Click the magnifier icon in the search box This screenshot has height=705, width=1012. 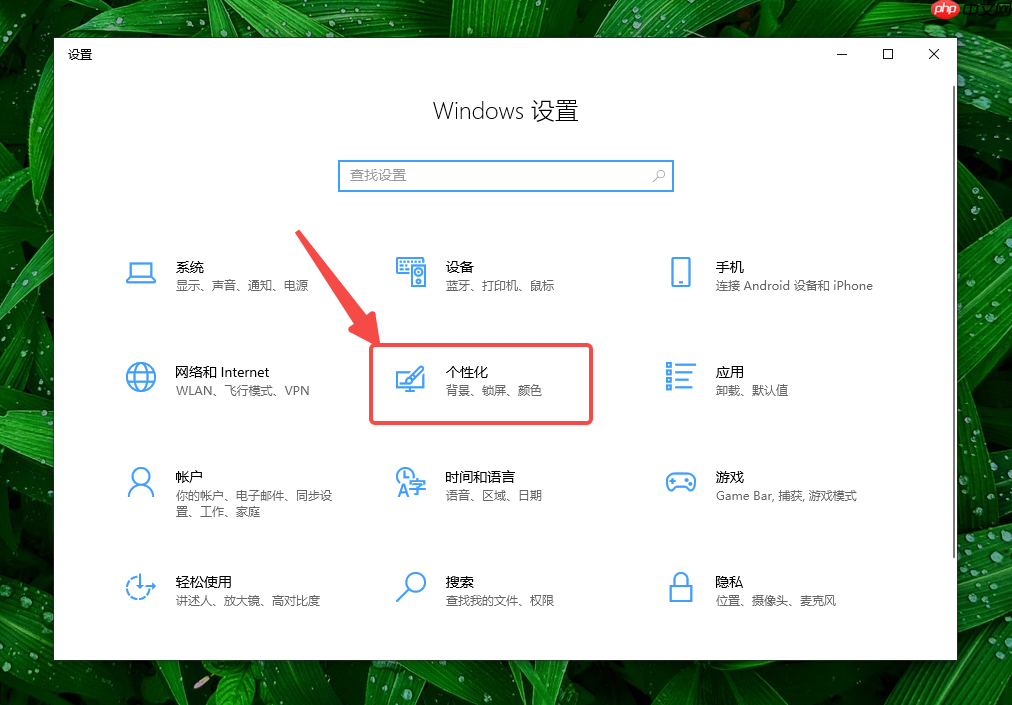tap(659, 176)
